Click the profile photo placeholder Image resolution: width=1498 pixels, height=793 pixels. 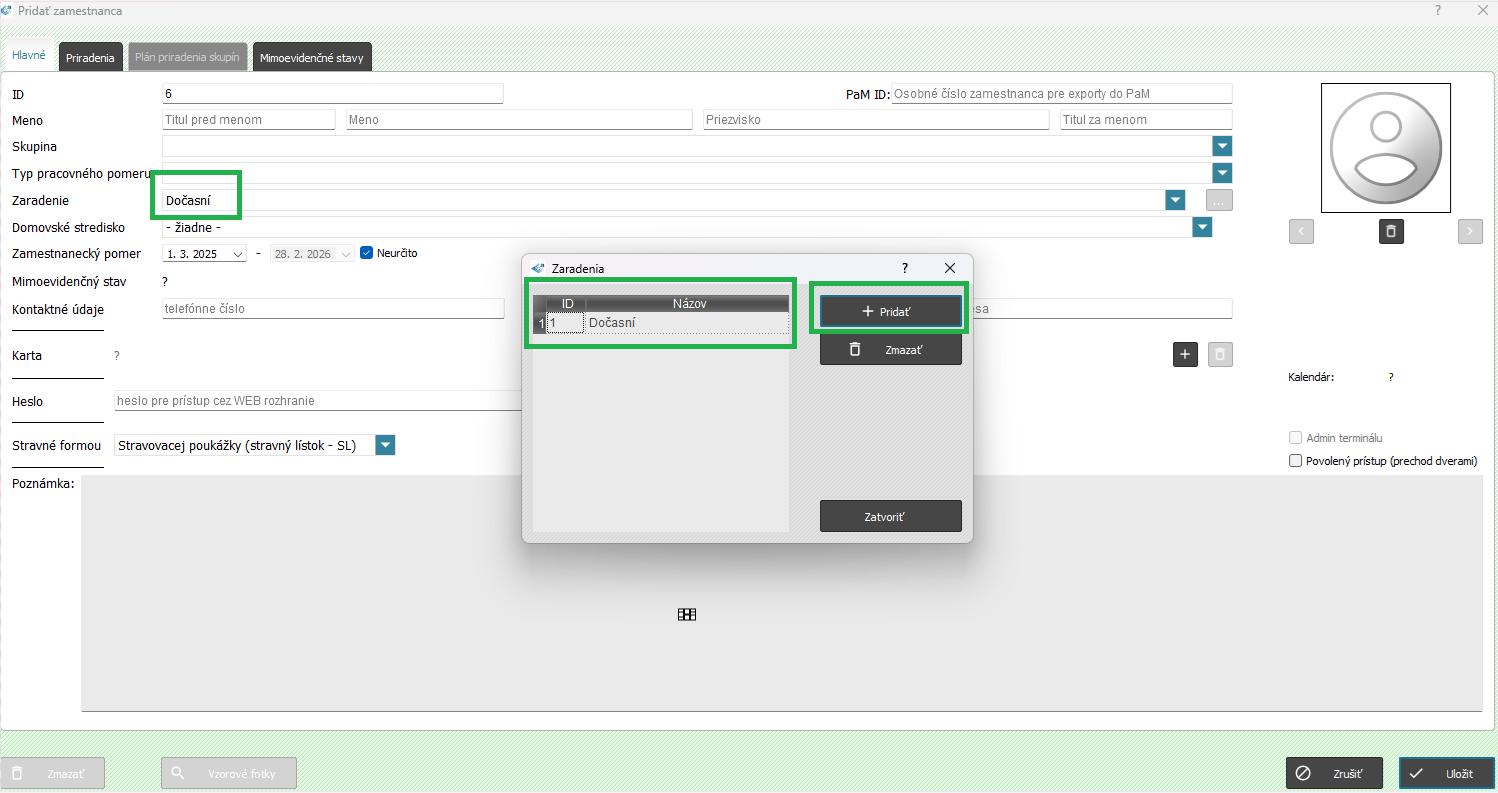[1385, 148]
